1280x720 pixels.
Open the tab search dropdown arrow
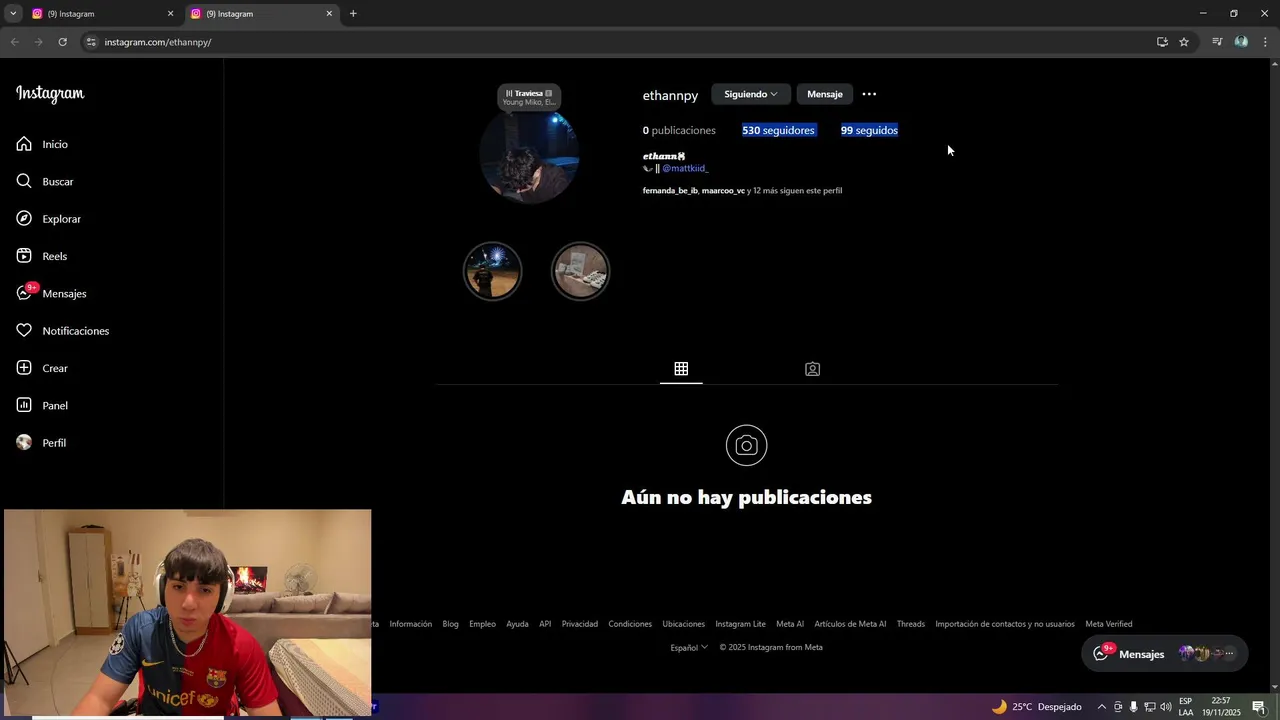pyautogui.click(x=13, y=14)
